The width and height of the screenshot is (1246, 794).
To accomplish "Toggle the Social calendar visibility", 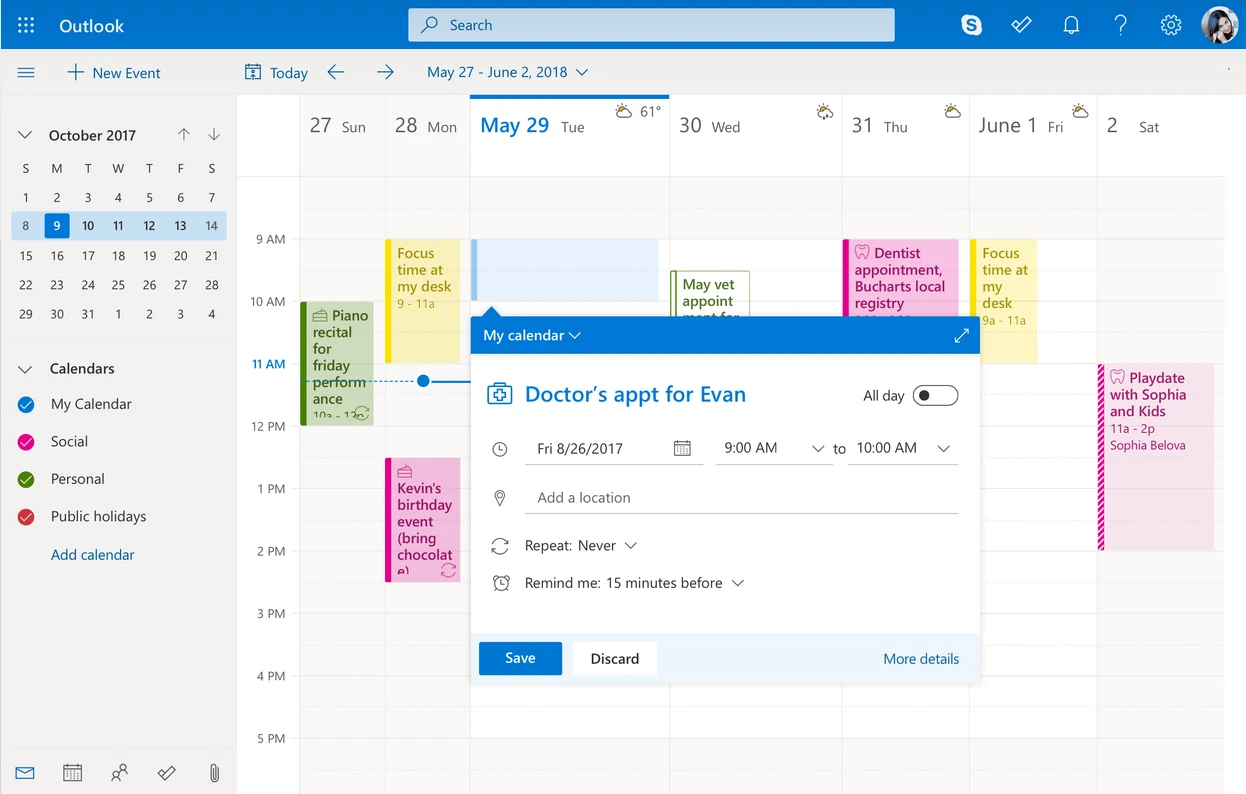I will click(26, 441).
